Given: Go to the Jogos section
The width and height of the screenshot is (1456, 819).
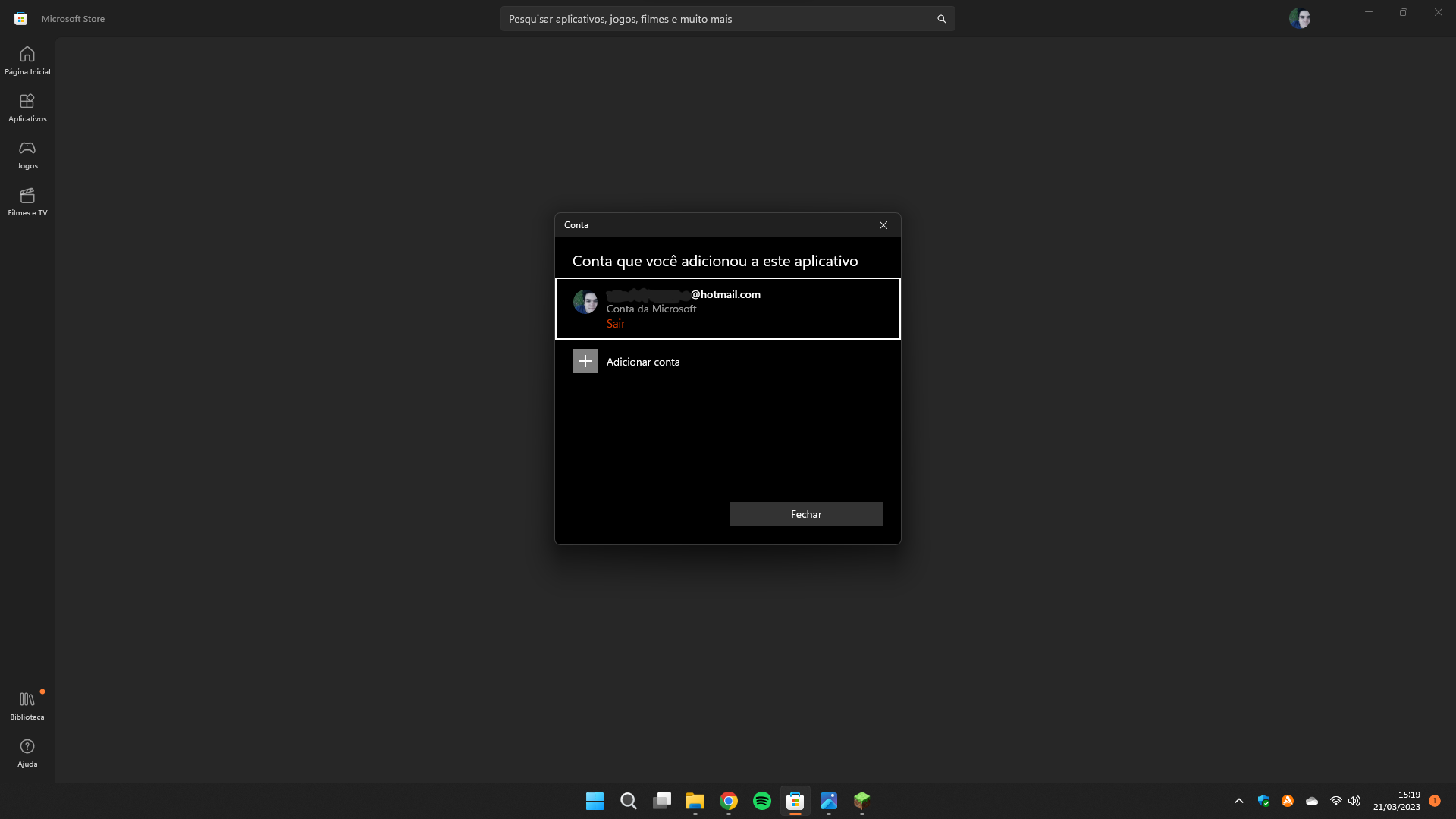Looking at the screenshot, I should click(x=27, y=155).
